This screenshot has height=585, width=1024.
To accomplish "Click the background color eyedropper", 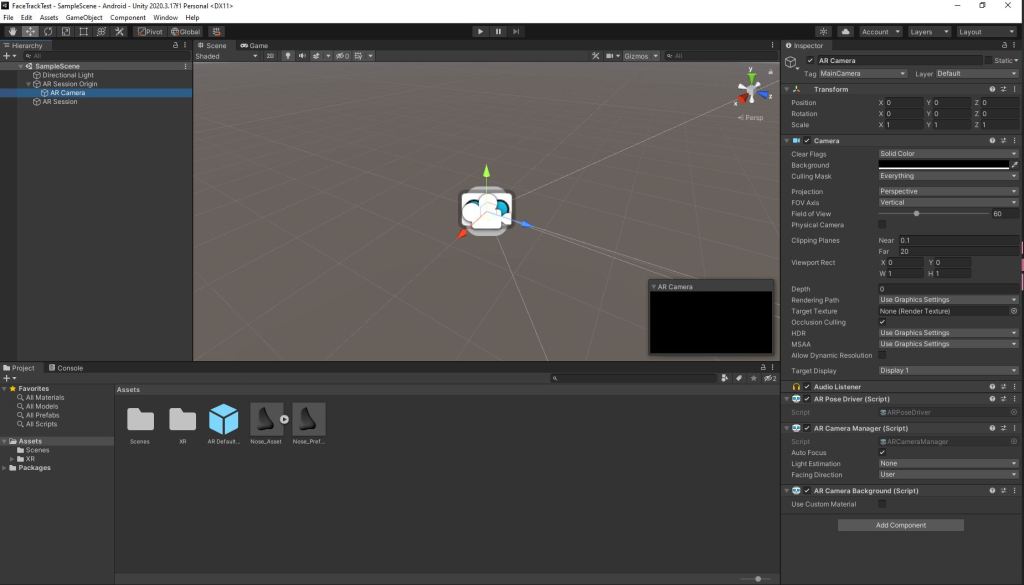I will tap(1014, 165).
